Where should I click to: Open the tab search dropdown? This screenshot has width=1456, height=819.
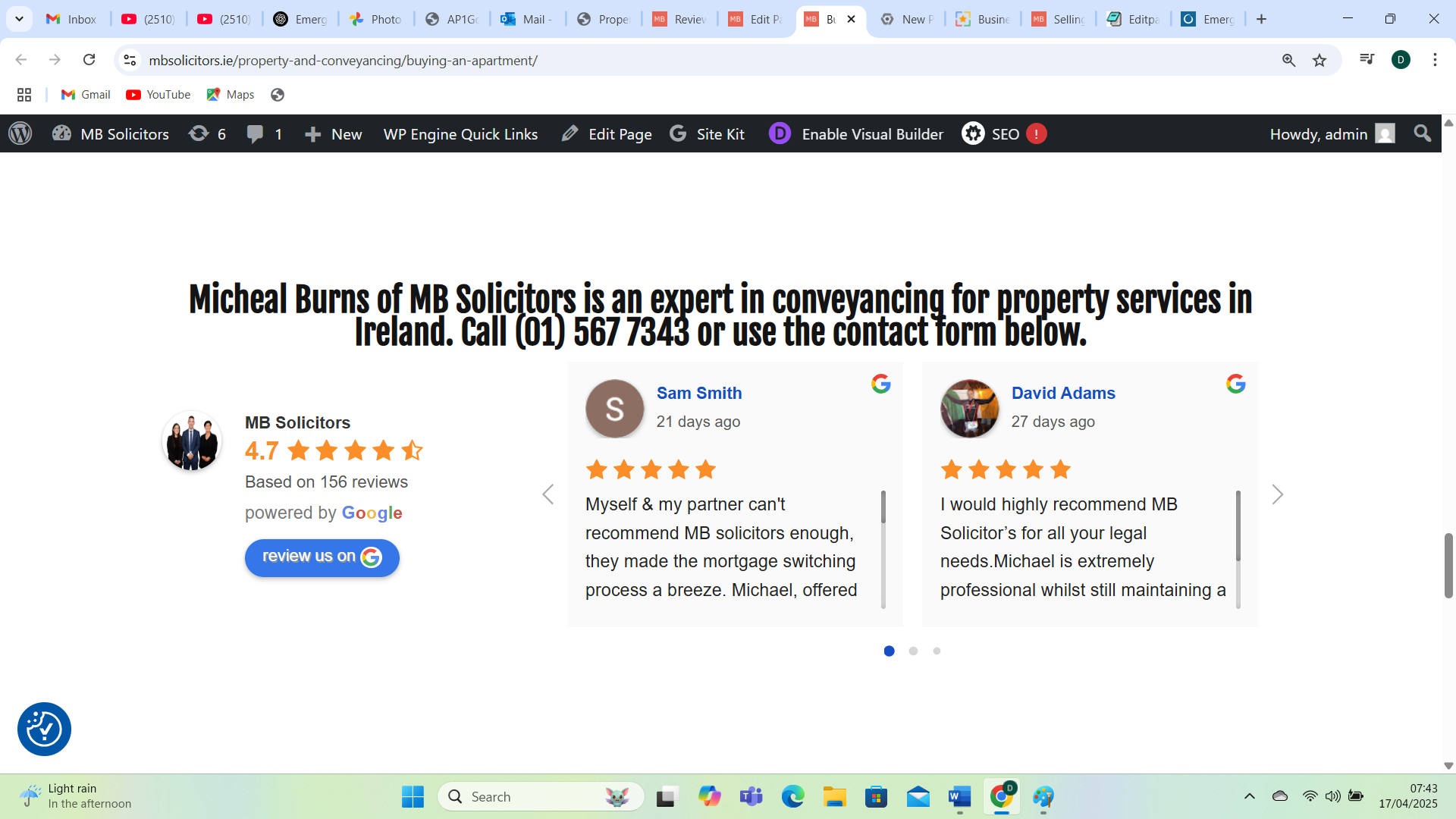click(19, 19)
